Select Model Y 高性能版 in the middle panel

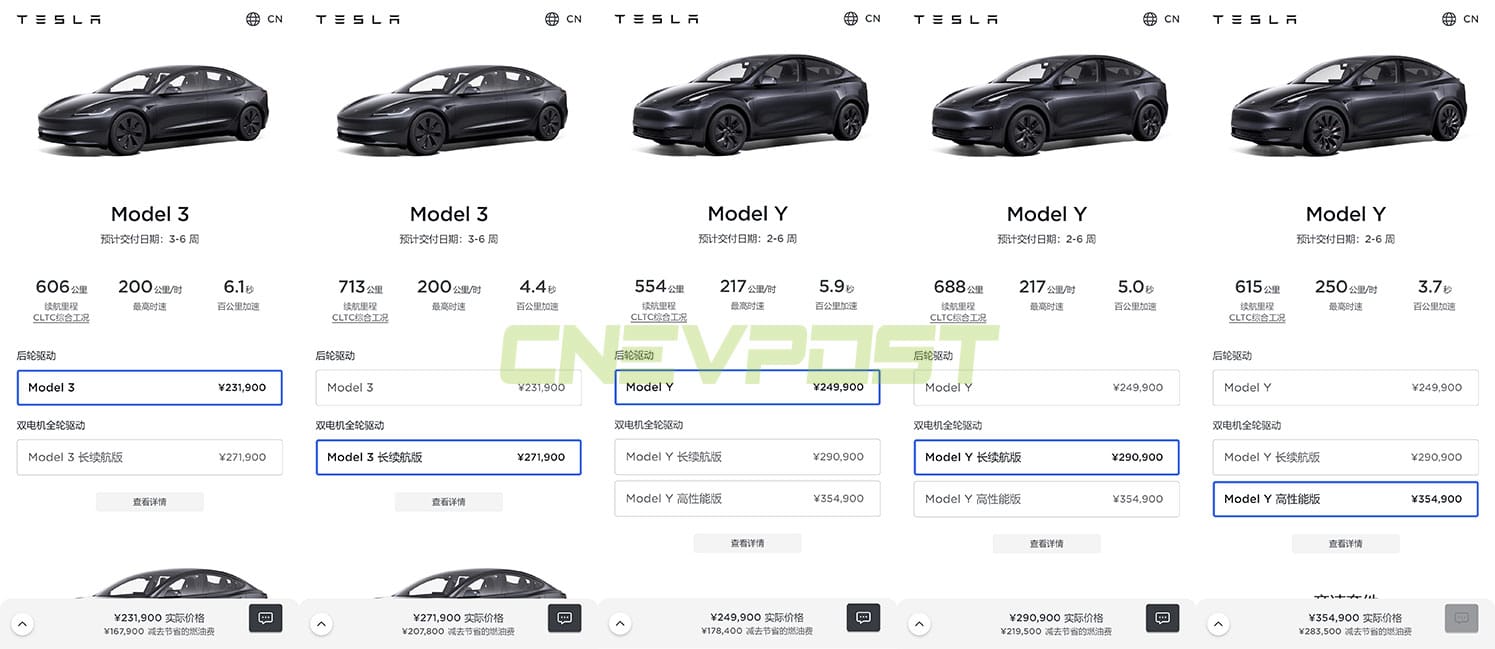(747, 498)
